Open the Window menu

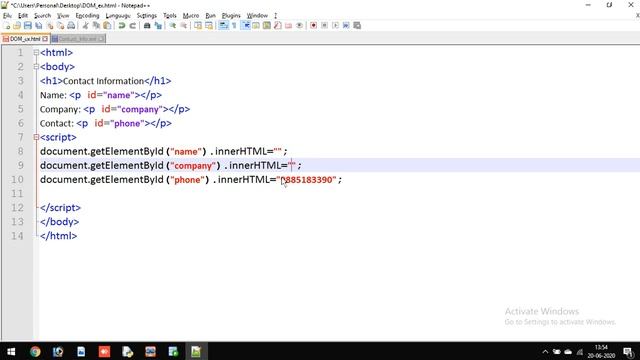pyautogui.click(x=257, y=16)
